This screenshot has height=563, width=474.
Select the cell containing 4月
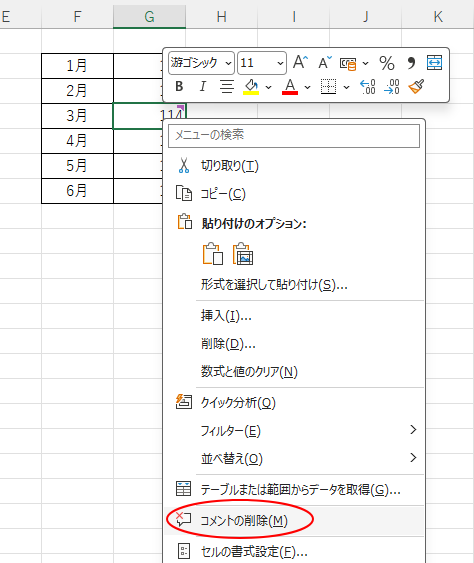[x=77, y=141]
